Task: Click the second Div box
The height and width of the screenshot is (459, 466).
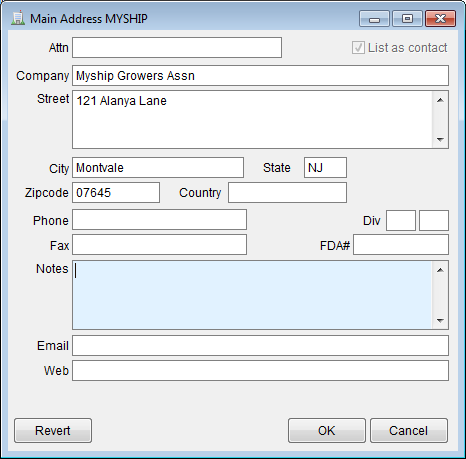Action: [x=434, y=220]
